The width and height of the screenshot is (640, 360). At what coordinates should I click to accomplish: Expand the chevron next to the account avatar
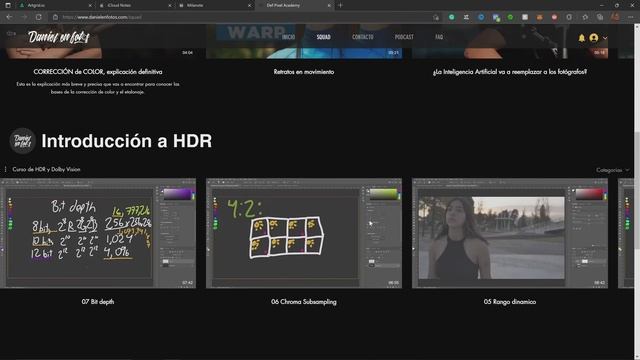click(x=605, y=38)
